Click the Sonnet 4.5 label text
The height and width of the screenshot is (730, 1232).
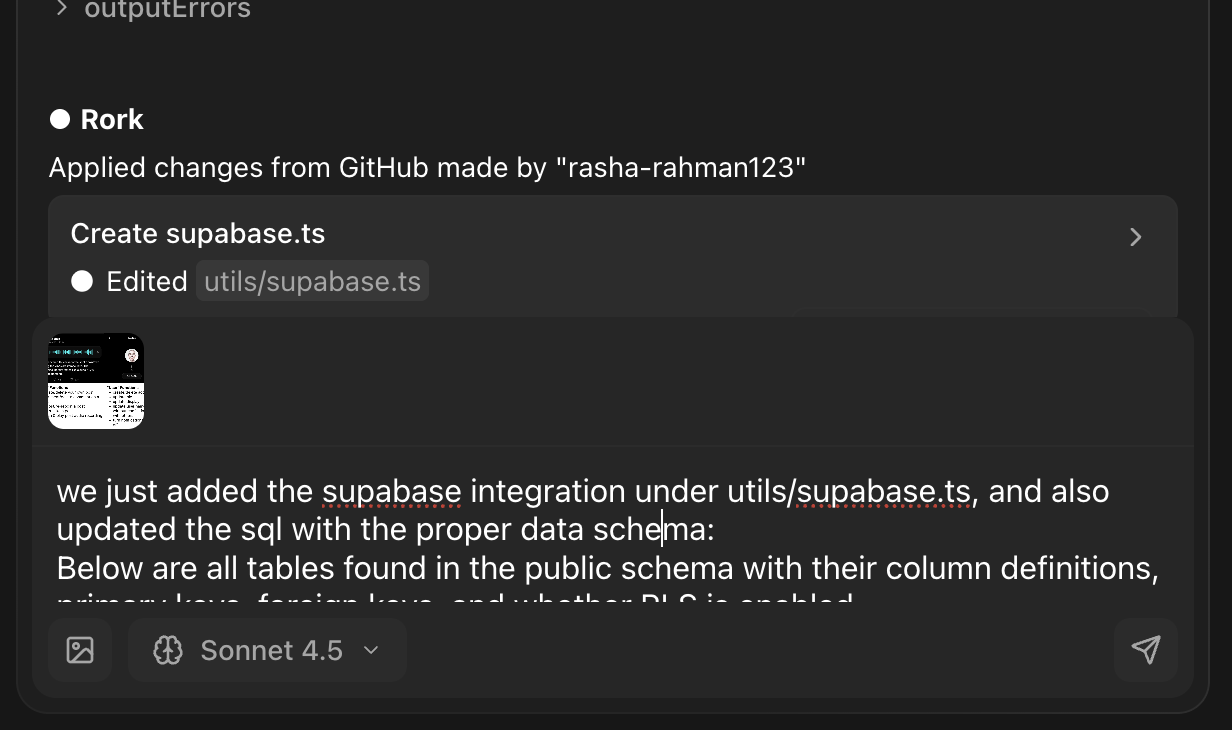pos(270,650)
